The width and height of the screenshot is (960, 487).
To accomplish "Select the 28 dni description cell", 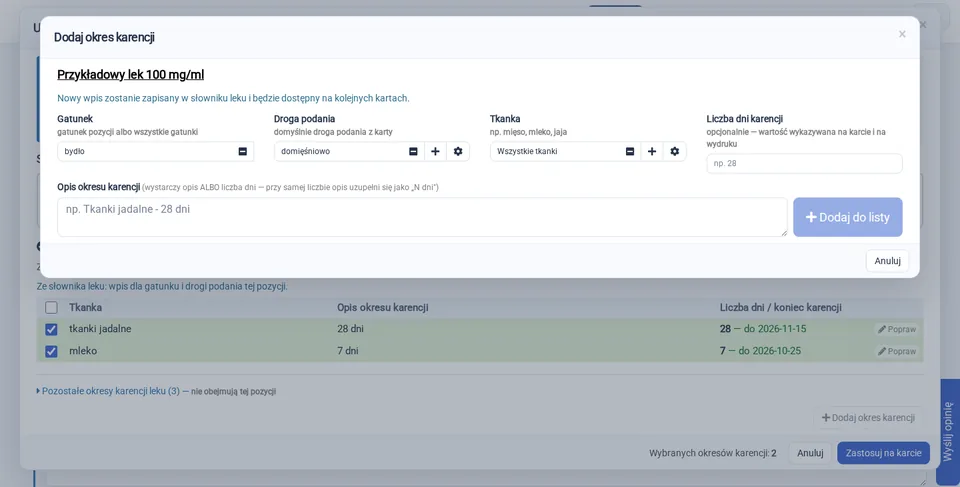I will (x=350, y=329).
